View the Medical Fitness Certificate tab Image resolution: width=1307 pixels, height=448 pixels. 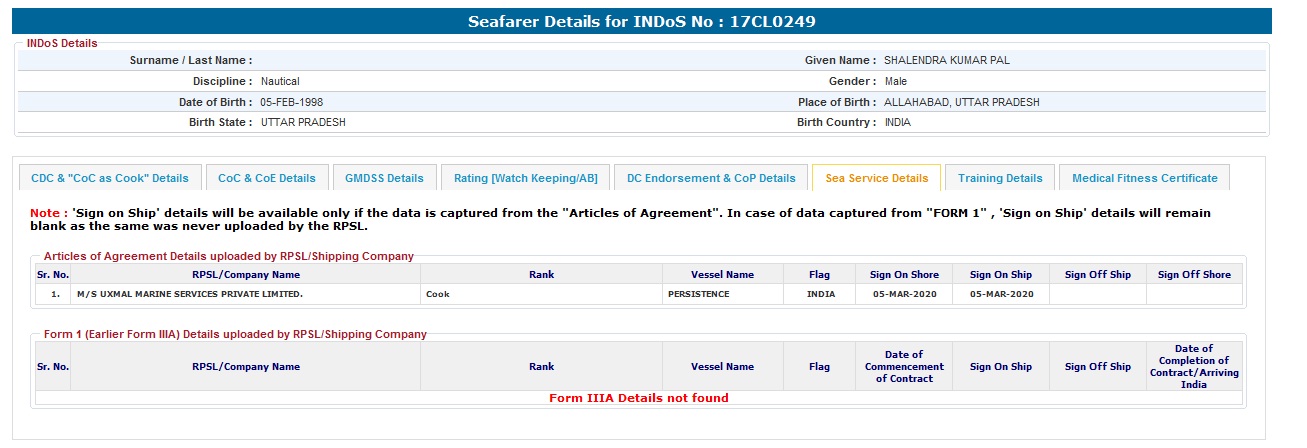tap(1144, 178)
